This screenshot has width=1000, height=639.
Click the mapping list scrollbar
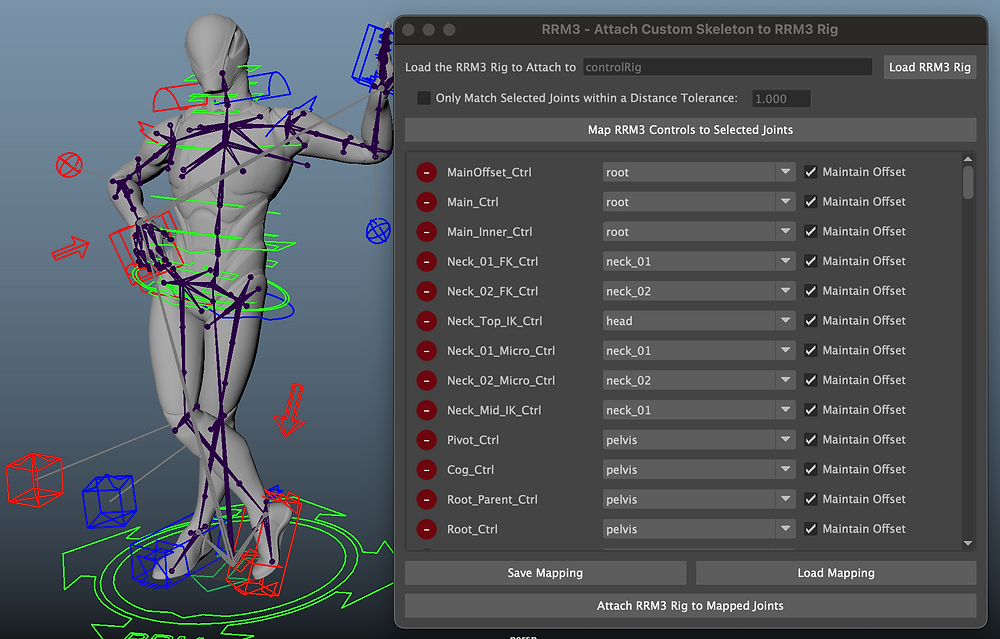pos(967,180)
